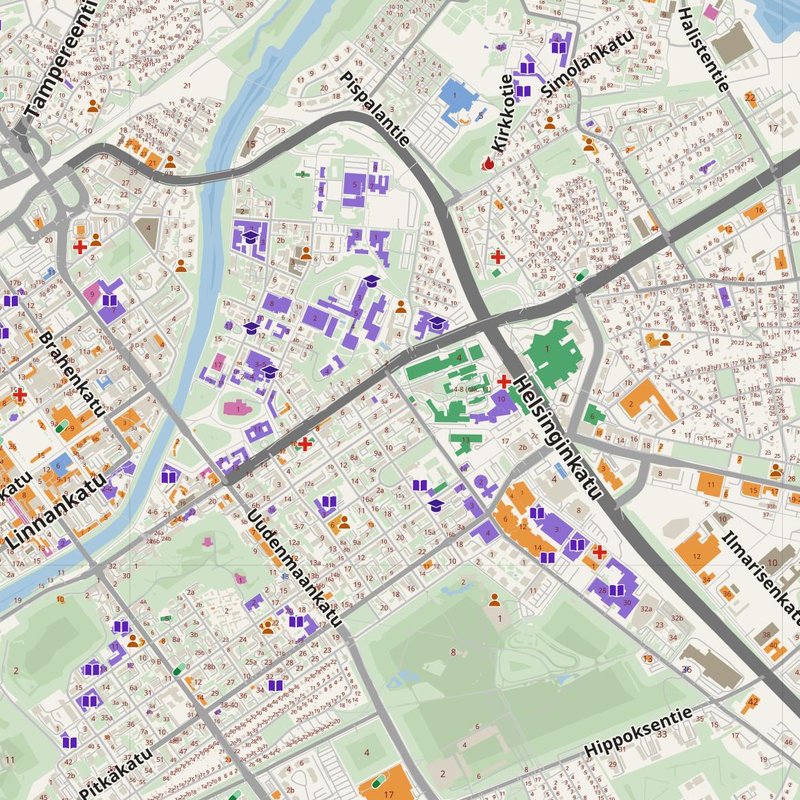
Task: Click book icon in the bottom-left corner near 42
Action: (x=70, y=742)
